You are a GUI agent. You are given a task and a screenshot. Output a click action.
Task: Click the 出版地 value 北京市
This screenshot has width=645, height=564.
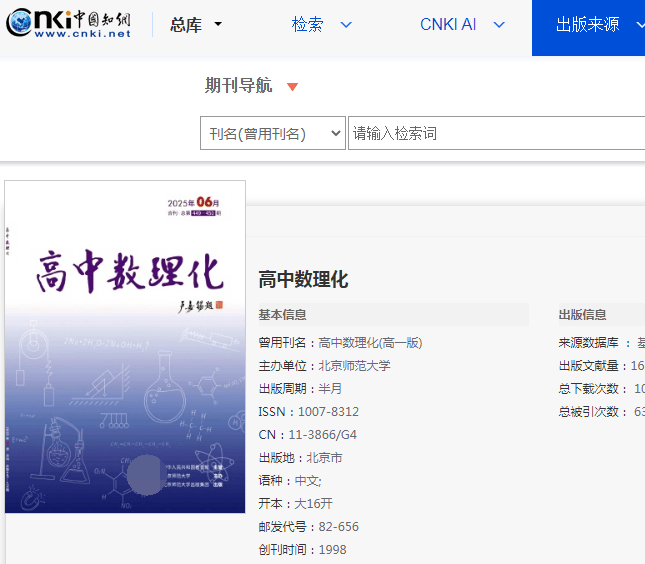point(324,458)
